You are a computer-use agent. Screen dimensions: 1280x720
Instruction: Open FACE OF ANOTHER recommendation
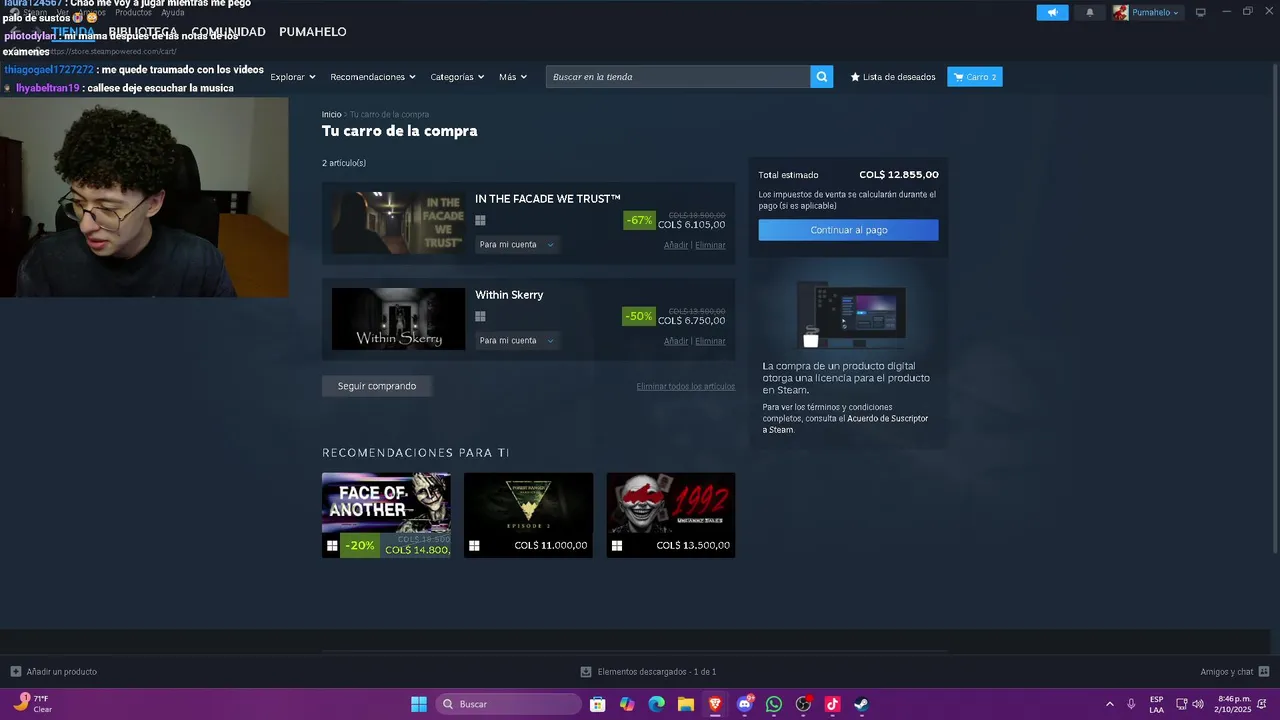click(386, 515)
